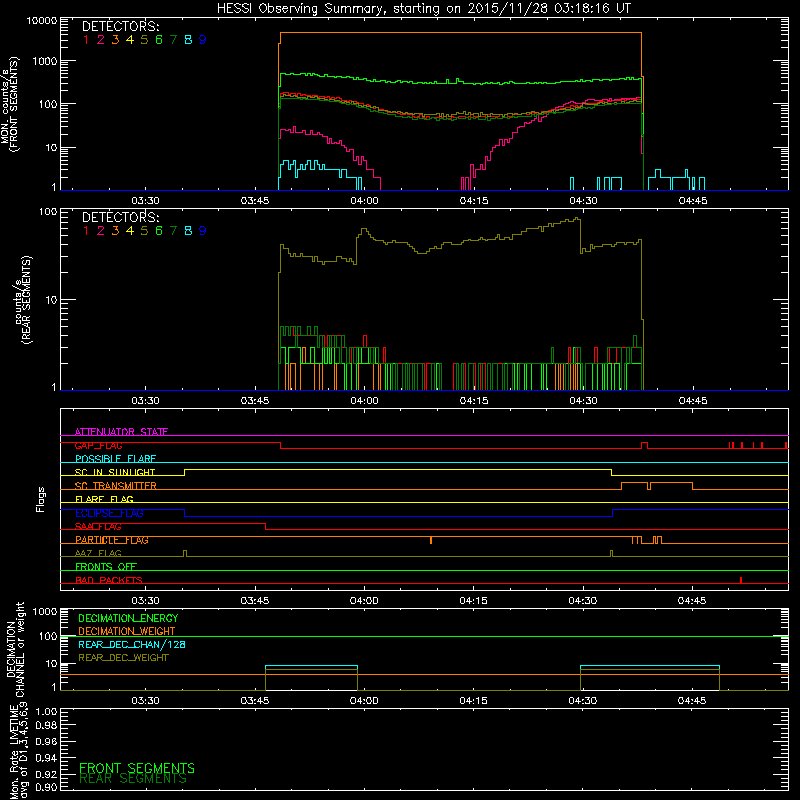Click the DETECTORS label in rear segments plot
The width and height of the screenshot is (800, 800).
[x=120, y=217]
